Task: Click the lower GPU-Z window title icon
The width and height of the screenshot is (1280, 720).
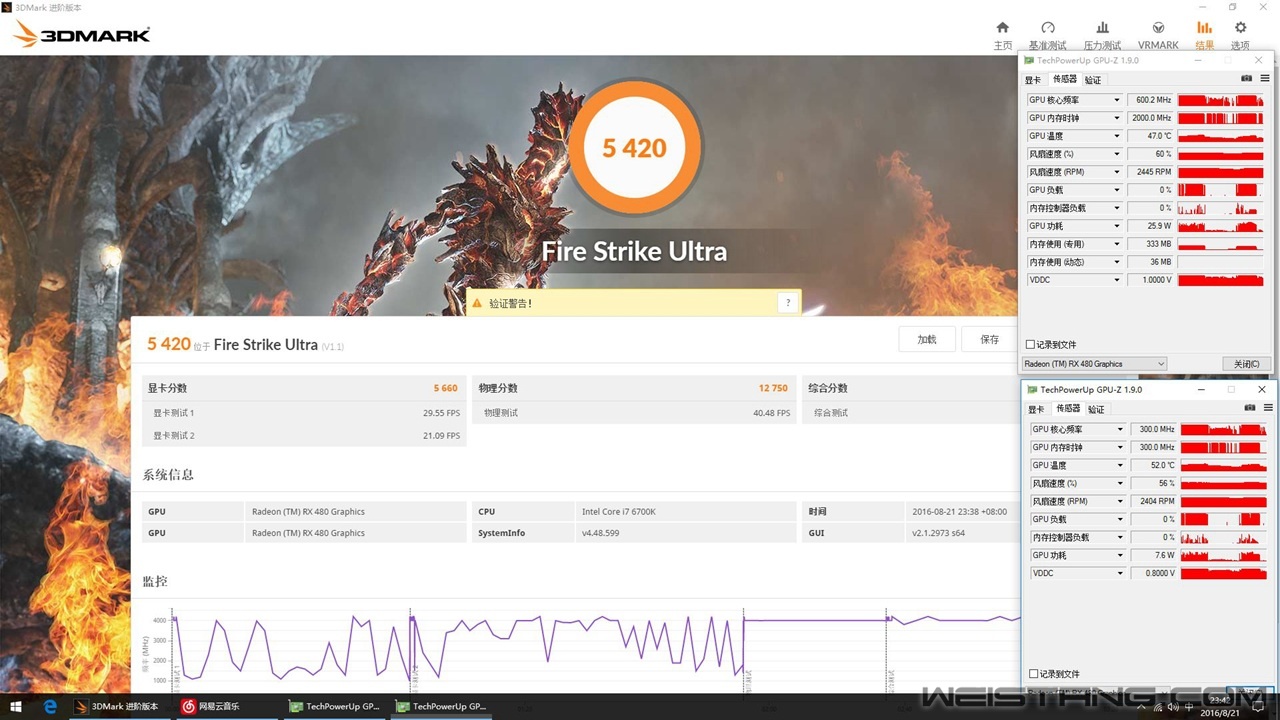Action: pos(1032,389)
